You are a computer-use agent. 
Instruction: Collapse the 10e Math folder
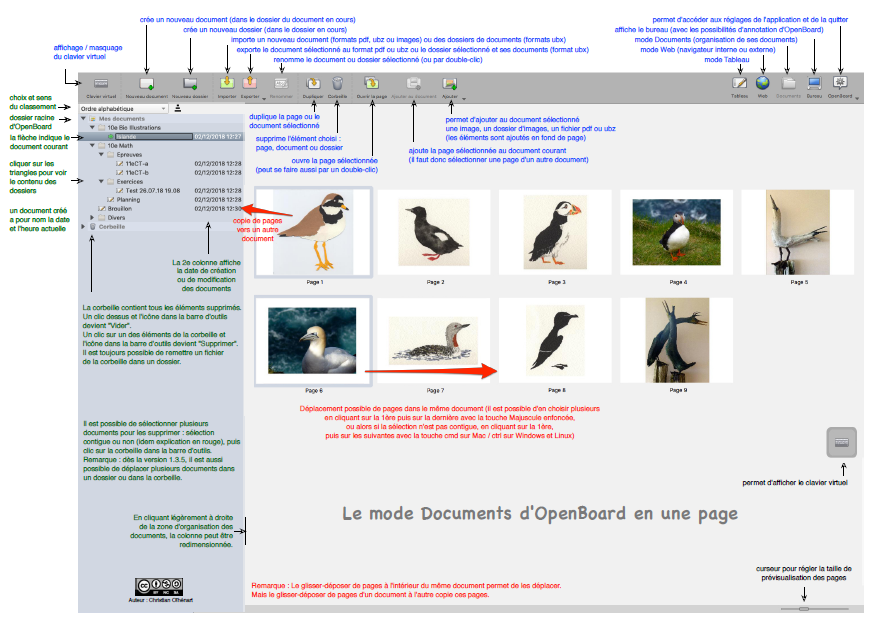(93, 146)
